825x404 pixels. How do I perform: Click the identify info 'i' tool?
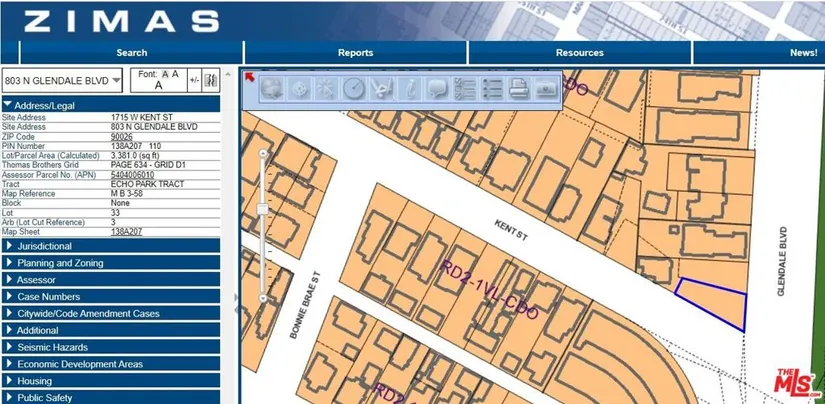point(410,89)
